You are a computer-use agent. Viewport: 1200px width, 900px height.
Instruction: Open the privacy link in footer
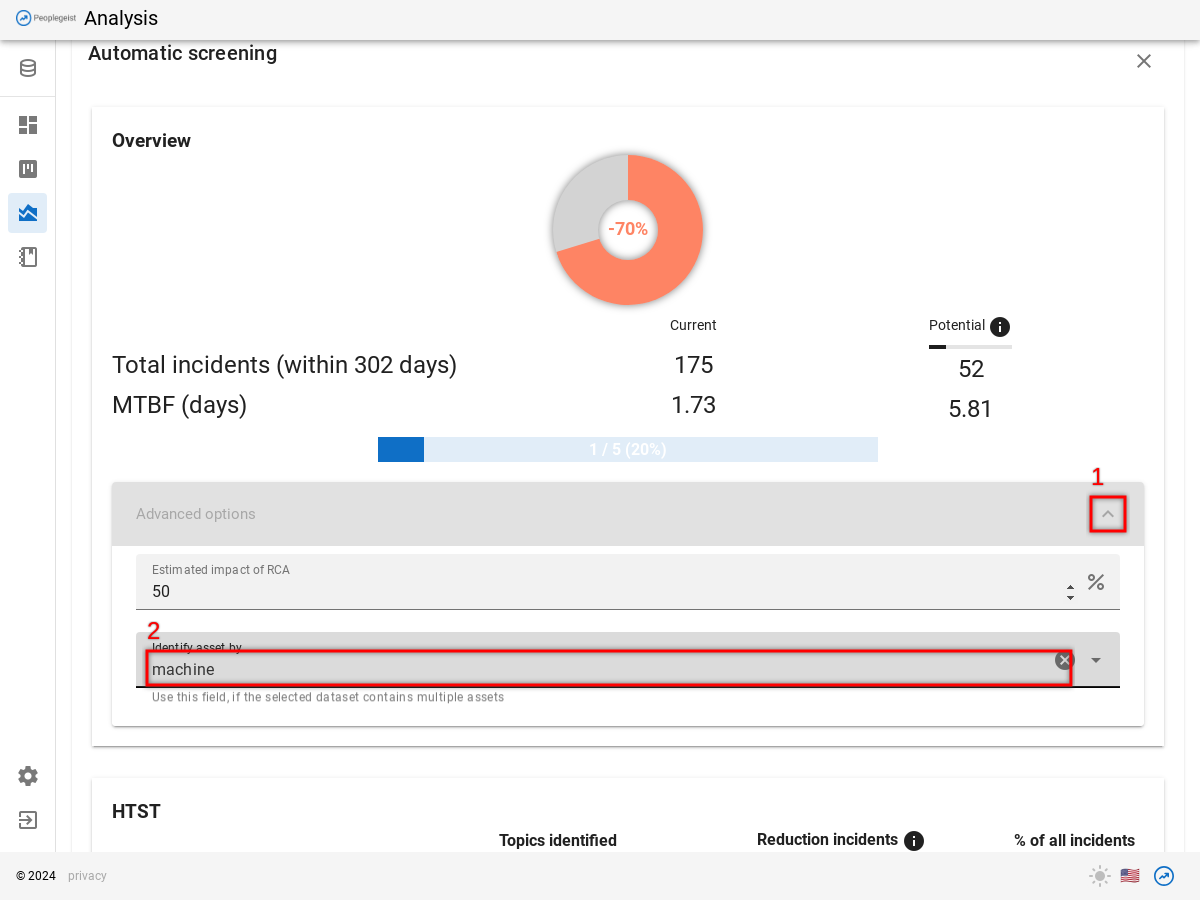(87, 876)
